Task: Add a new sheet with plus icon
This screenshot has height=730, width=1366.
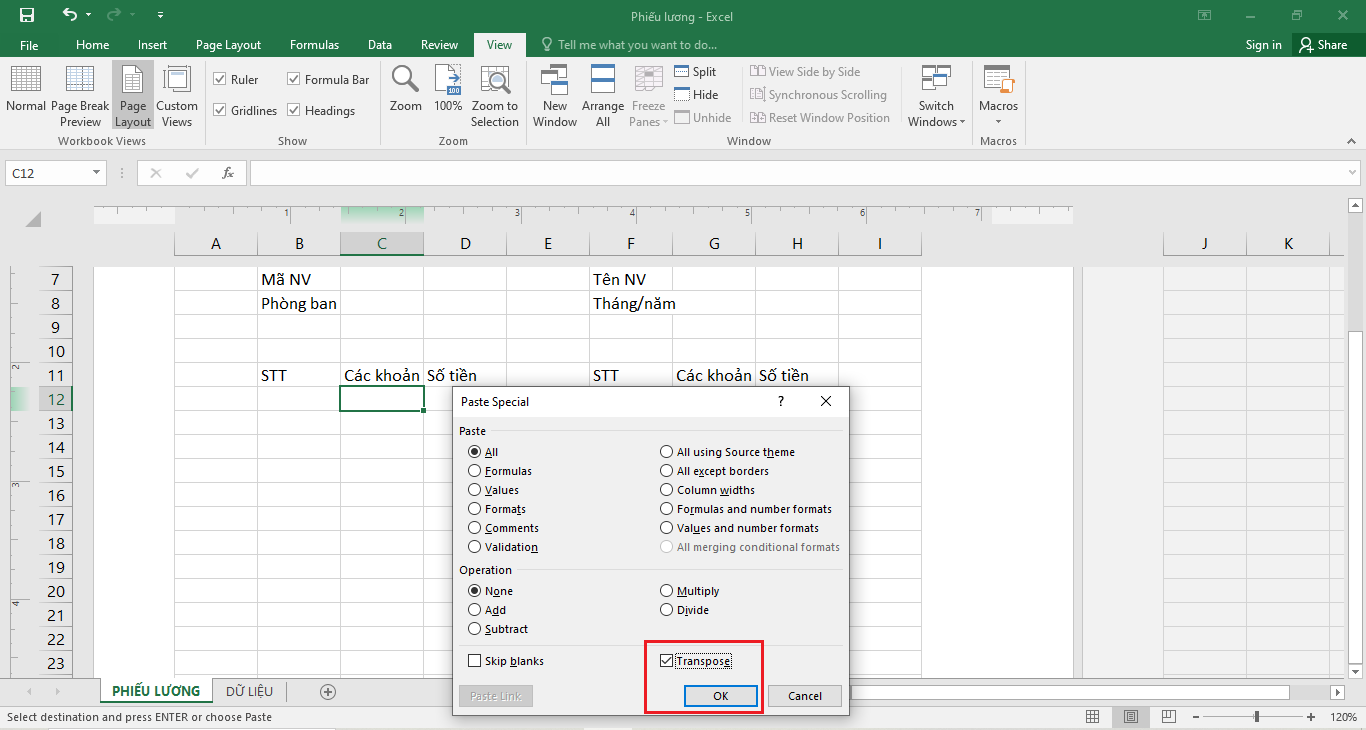Action: tap(327, 691)
